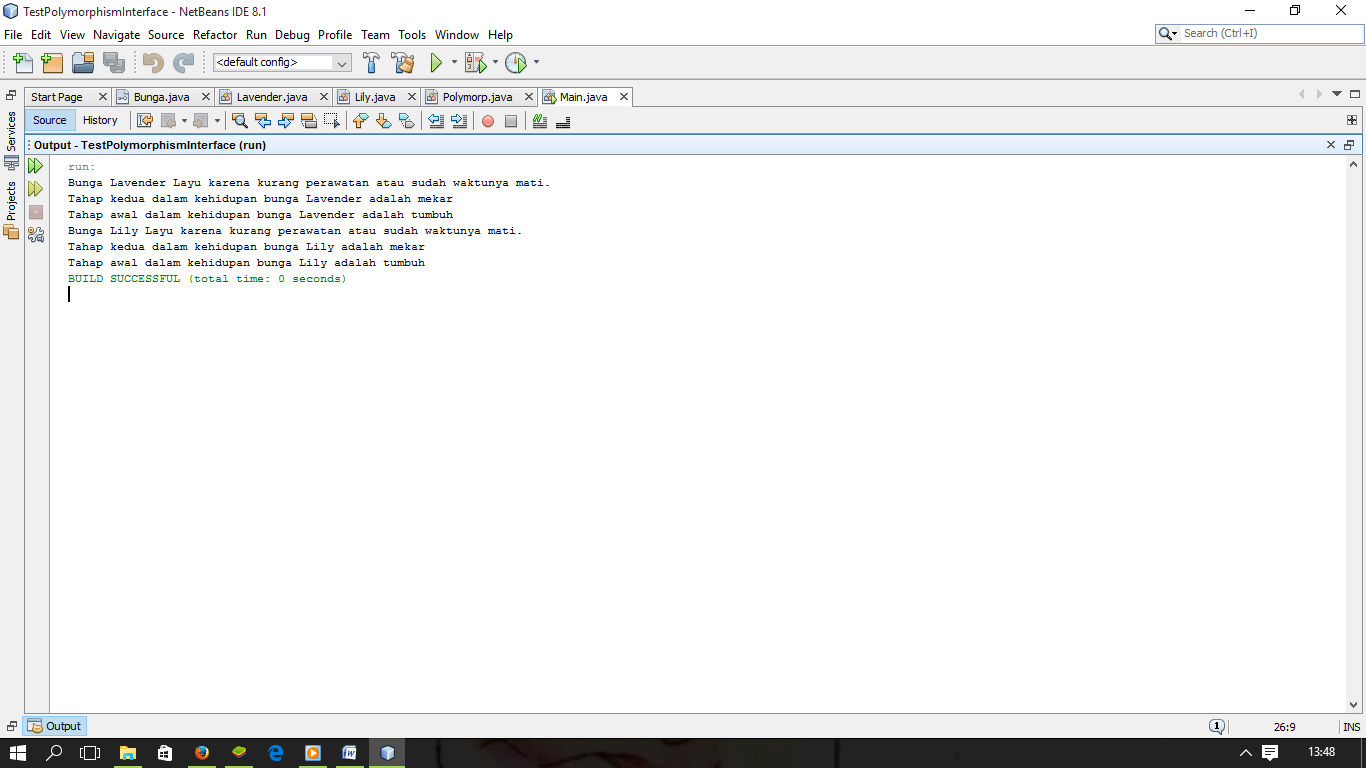Screen dimensions: 1366x768
Task: Click the Shift Line Left icon
Action: (x=436, y=121)
